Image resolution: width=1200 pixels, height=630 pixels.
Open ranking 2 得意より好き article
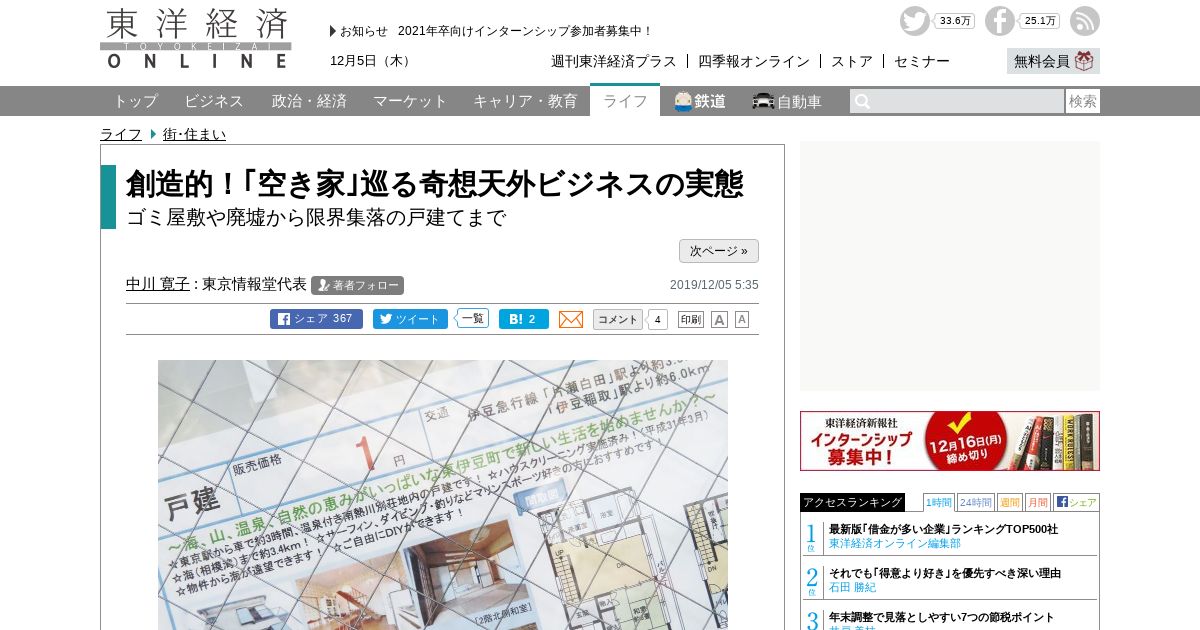(945, 573)
